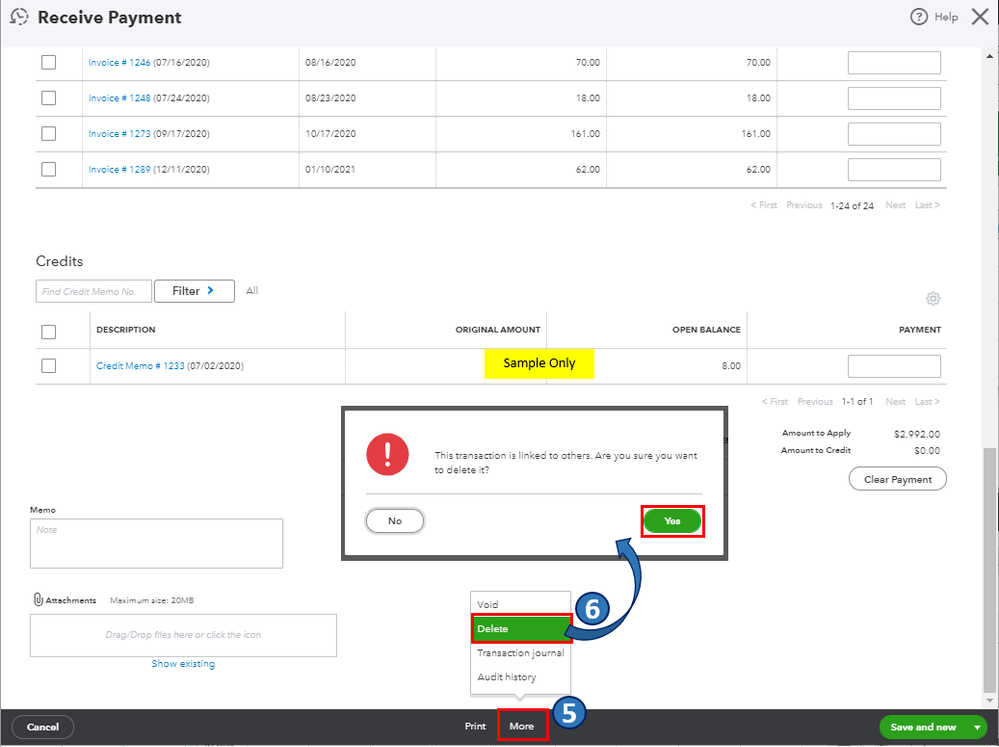Click the ORIGINAL AMOUNT column header

[x=498, y=330]
